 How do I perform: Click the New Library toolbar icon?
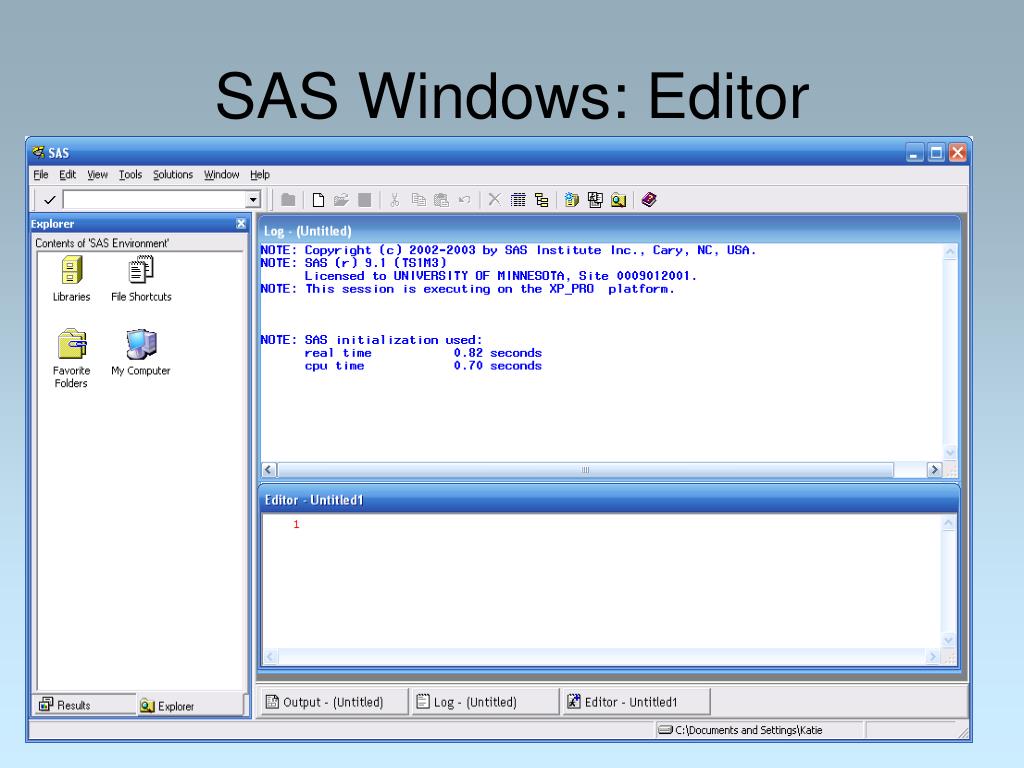click(571, 200)
